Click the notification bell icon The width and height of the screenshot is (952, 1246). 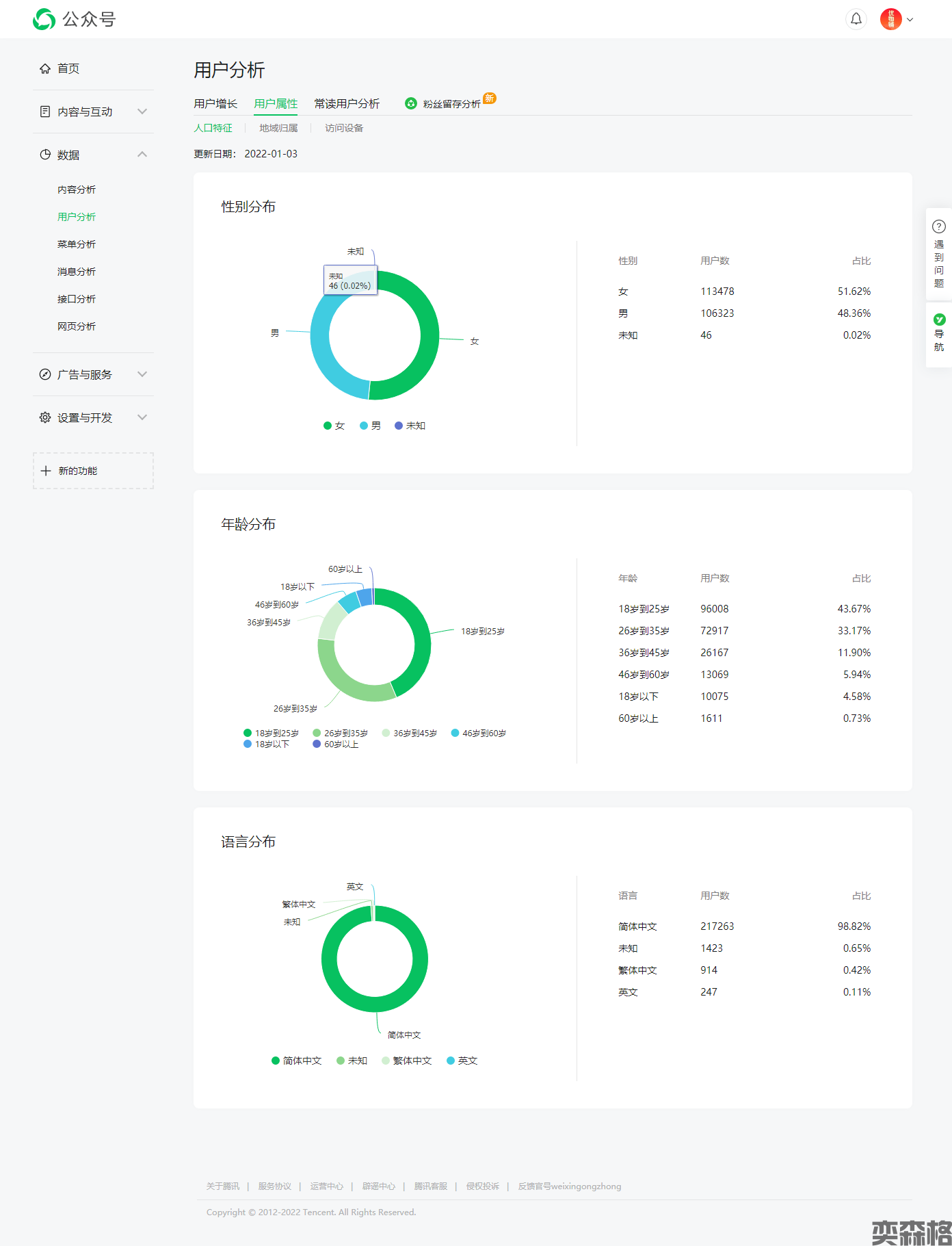[x=856, y=19]
